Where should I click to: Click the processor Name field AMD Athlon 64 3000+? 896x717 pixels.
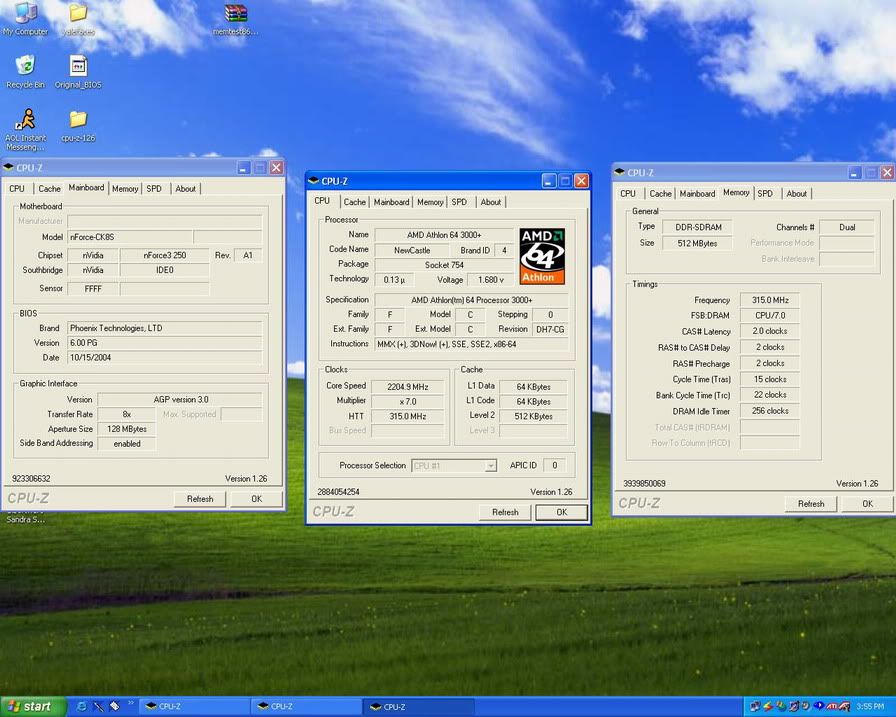click(444, 235)
